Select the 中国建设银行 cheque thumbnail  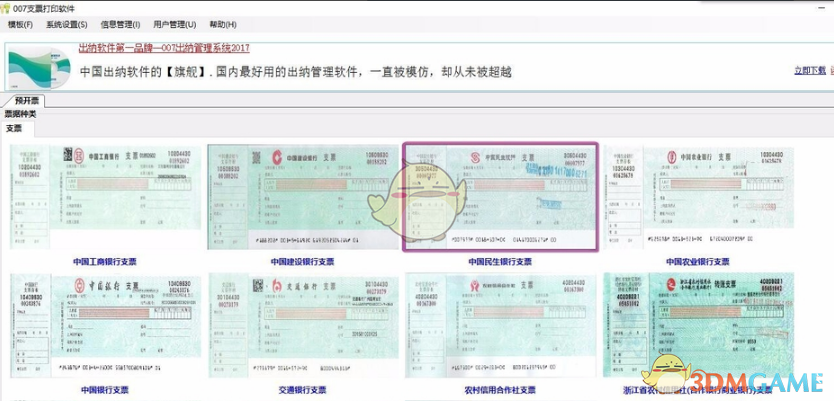[303, 197]
